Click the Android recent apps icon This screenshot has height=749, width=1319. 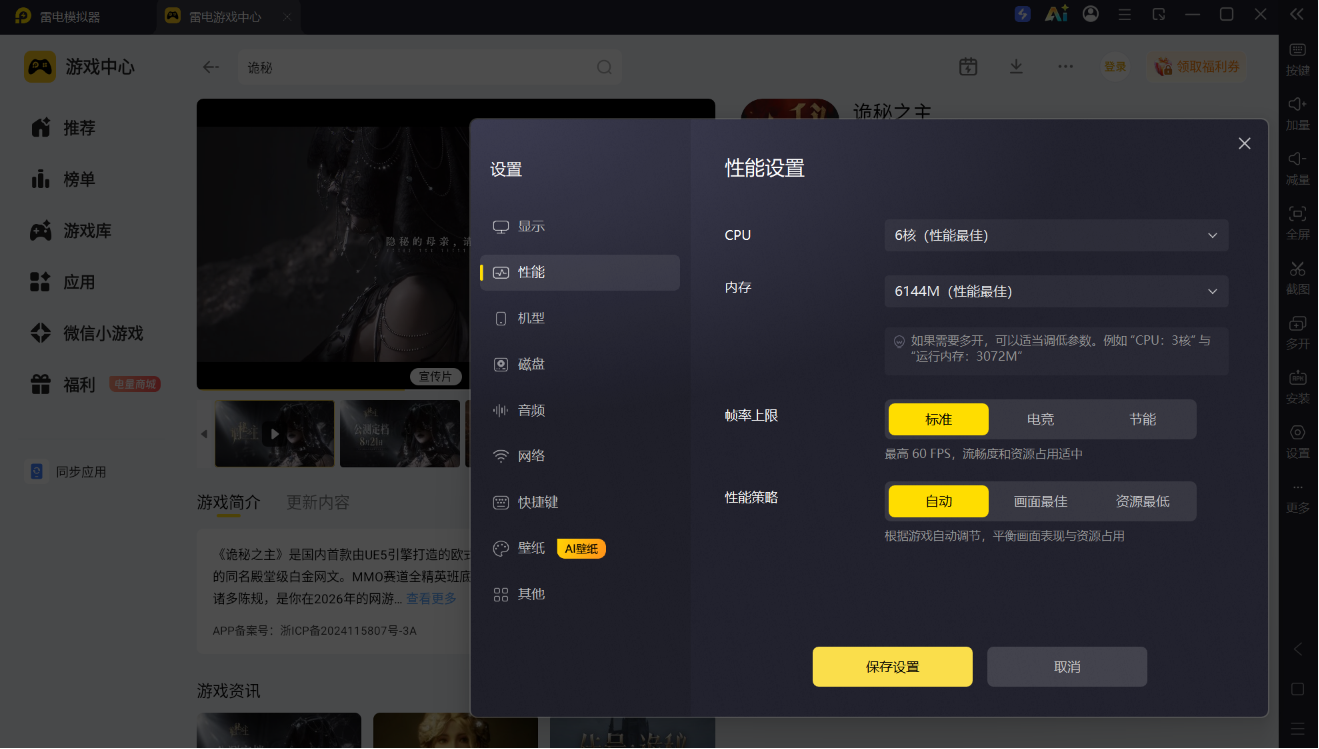click(1297, 728)
